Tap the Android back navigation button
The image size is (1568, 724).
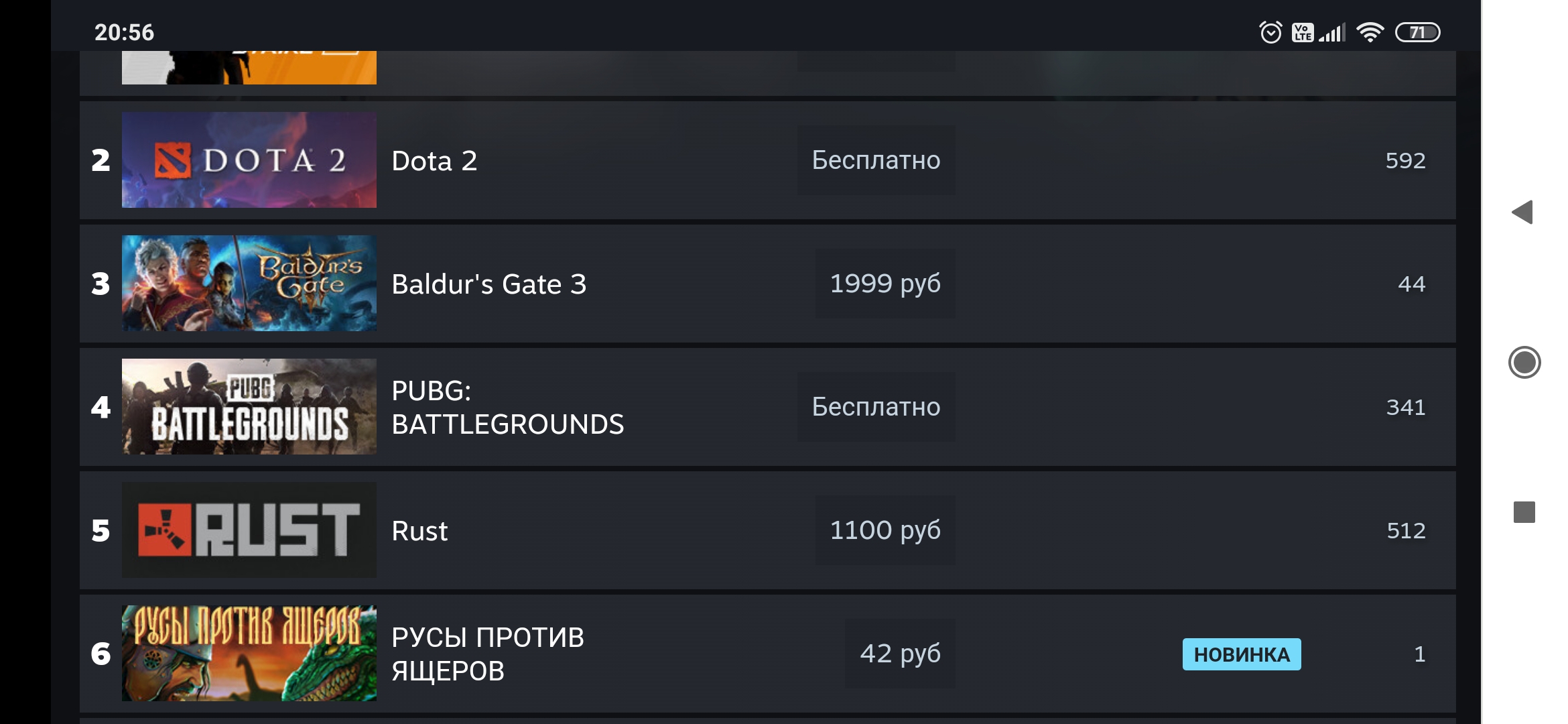click(x=1523, y=213)
